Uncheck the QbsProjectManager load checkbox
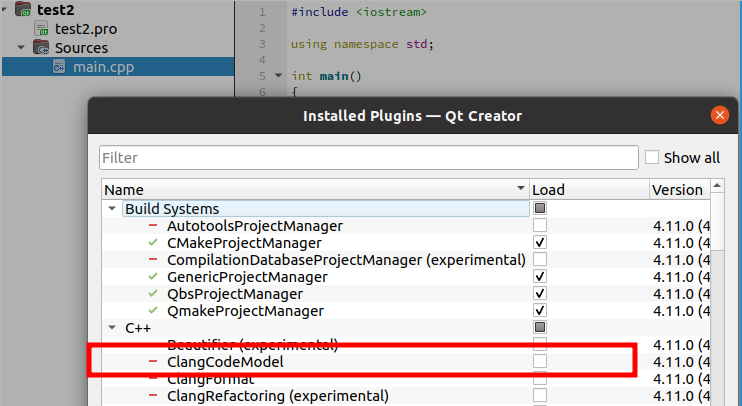This screenshot has width=742, height=406. 540,293
